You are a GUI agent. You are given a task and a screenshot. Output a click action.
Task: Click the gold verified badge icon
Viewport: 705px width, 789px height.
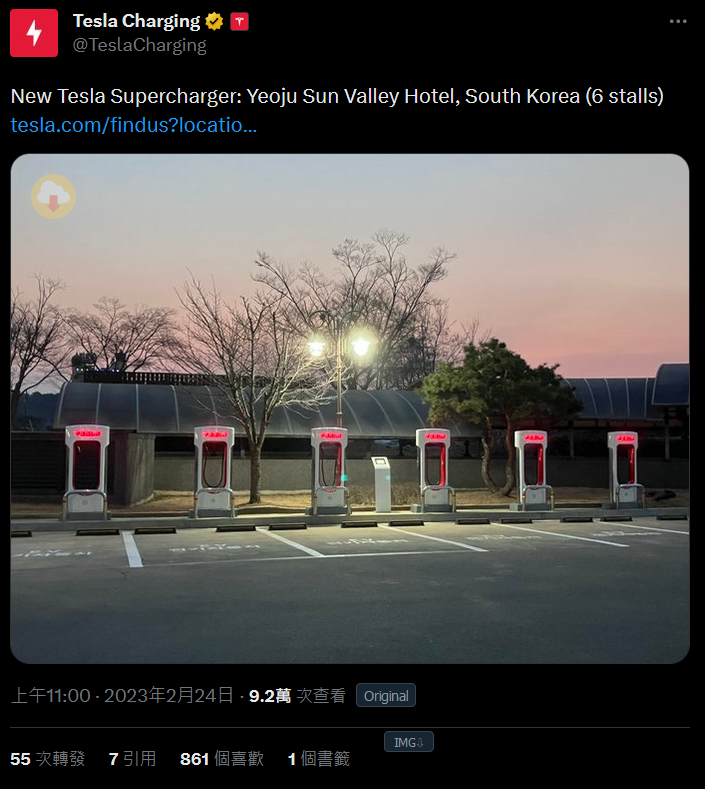[214, 22]
